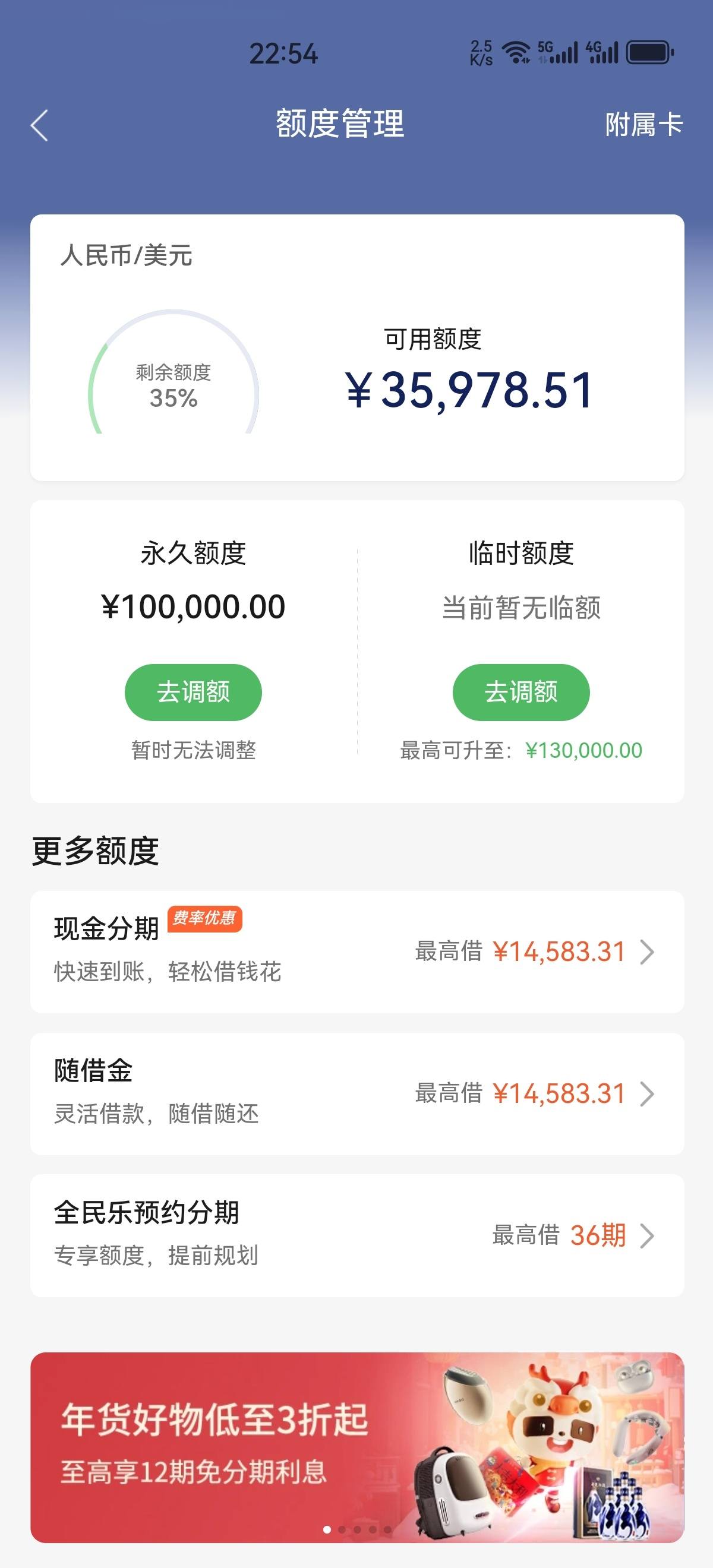
Task: Select the first banner carousel dot
Action: point(327,1529)
